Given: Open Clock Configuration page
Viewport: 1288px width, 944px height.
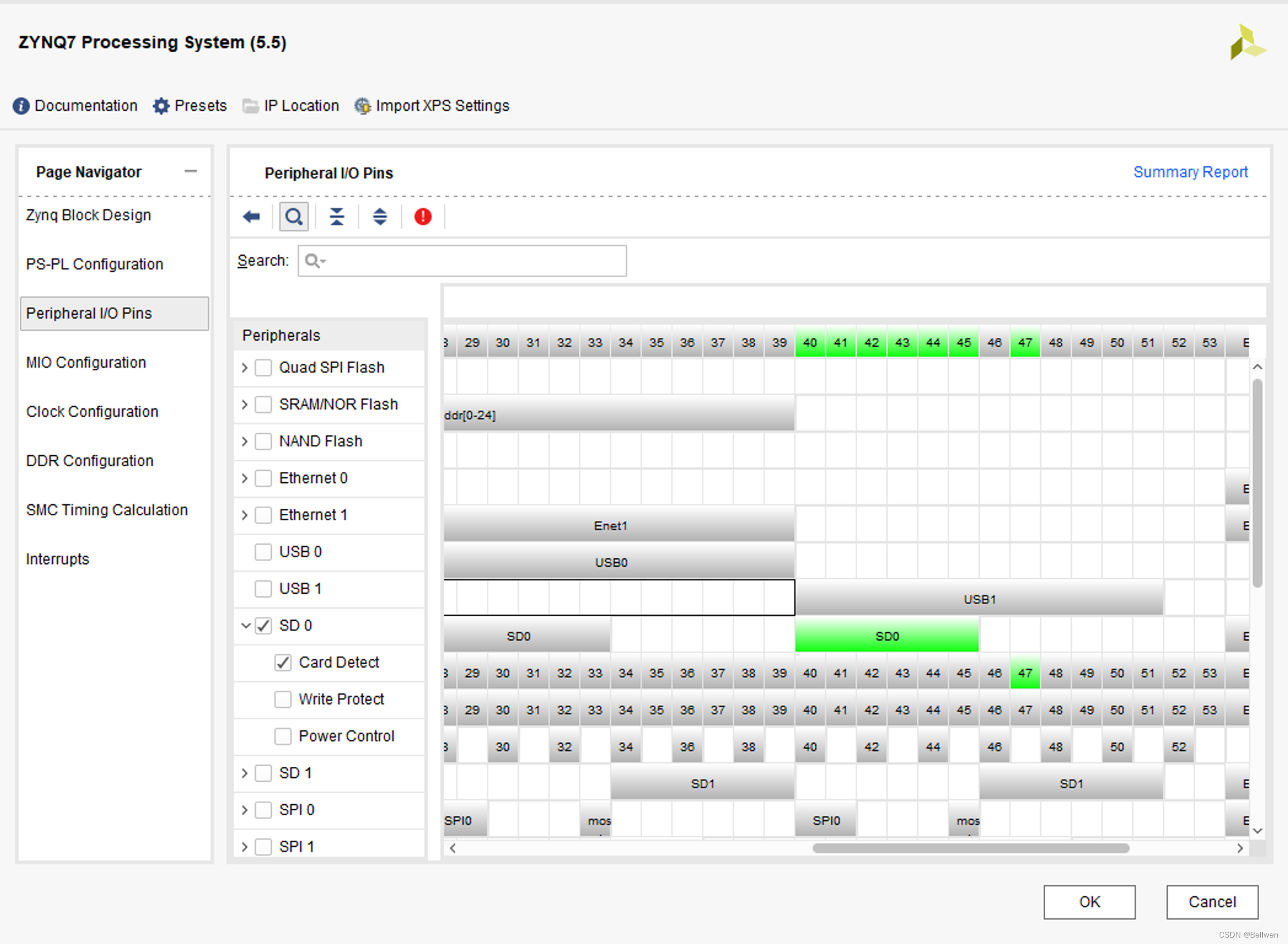Looking at the screenshot, I should [x=92, y=411].
